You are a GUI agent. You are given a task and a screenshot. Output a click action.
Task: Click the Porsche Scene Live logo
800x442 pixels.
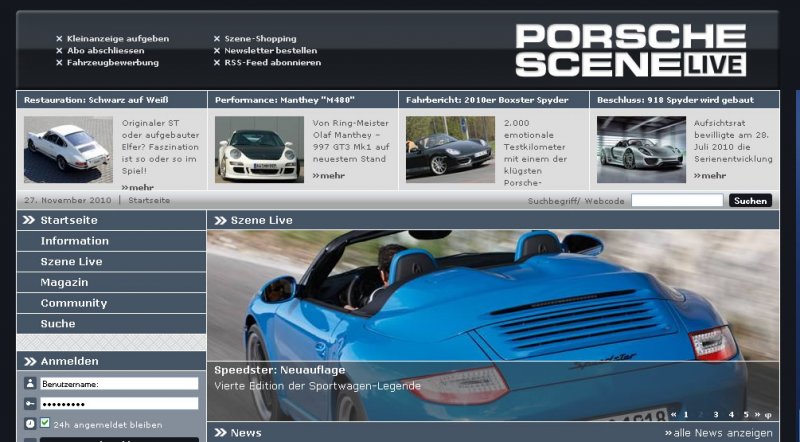631,51
